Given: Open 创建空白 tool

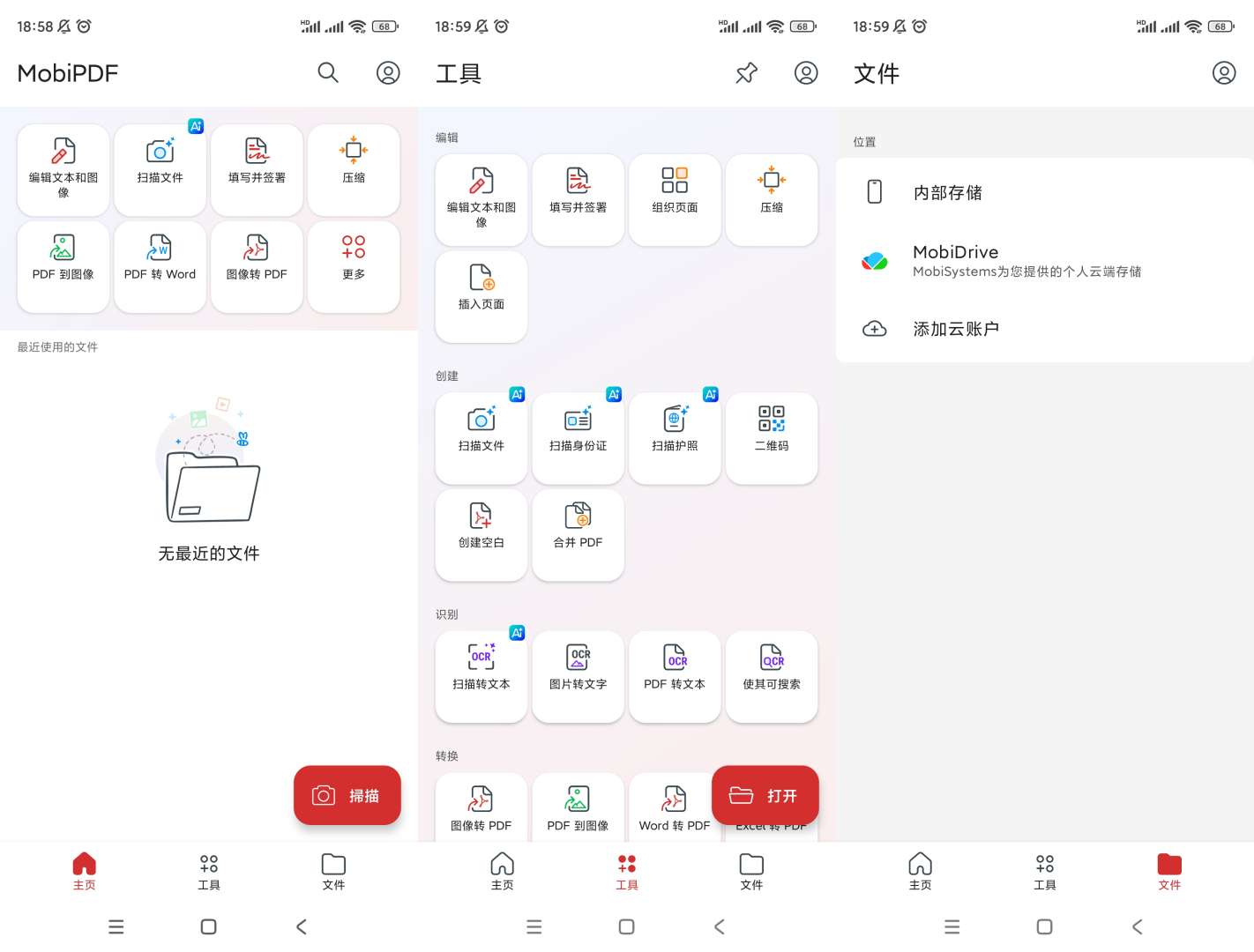Looking at the screenshot, I should pos(481,535).
